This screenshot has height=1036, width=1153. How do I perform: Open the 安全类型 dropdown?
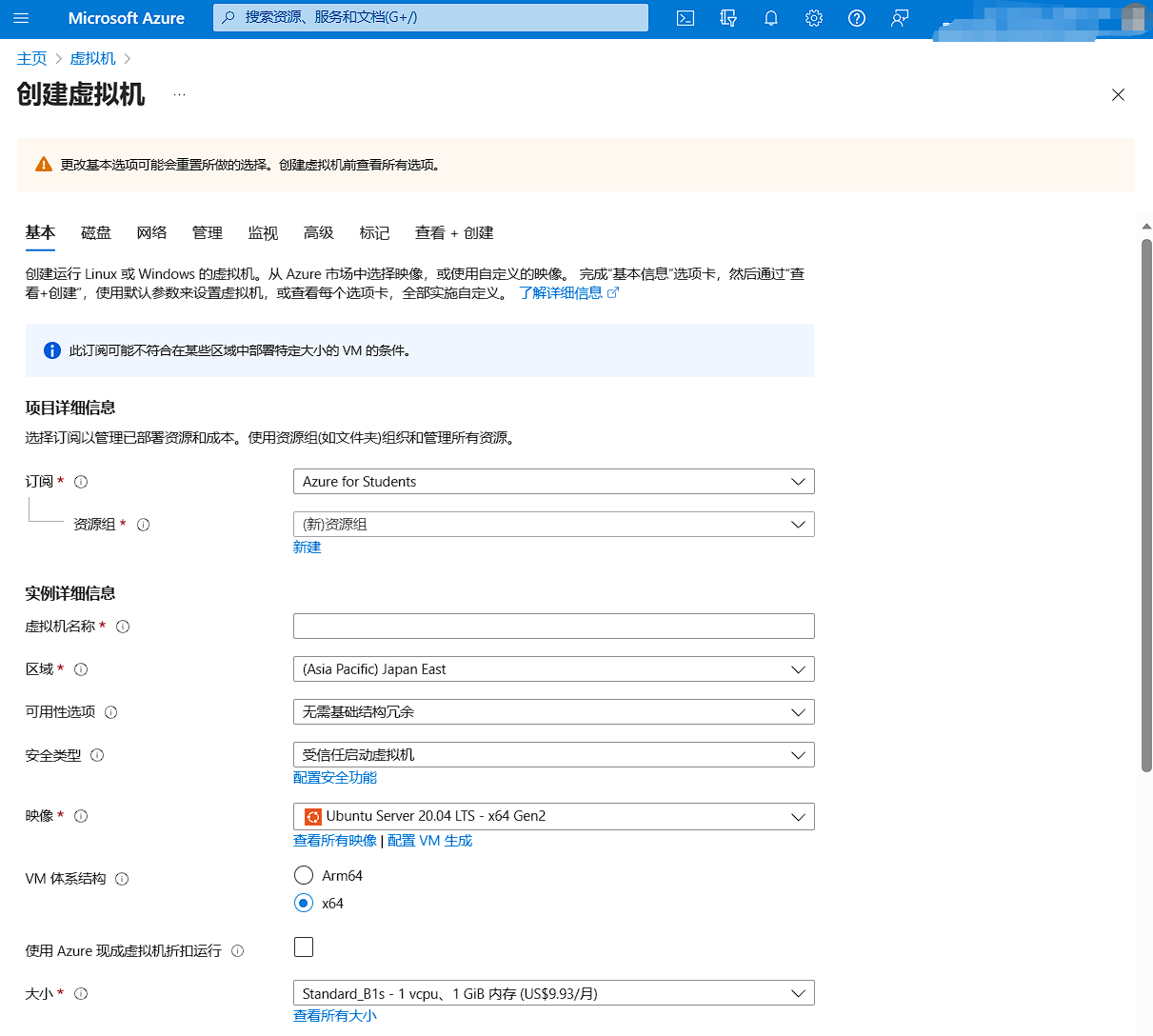pos(554,755)
